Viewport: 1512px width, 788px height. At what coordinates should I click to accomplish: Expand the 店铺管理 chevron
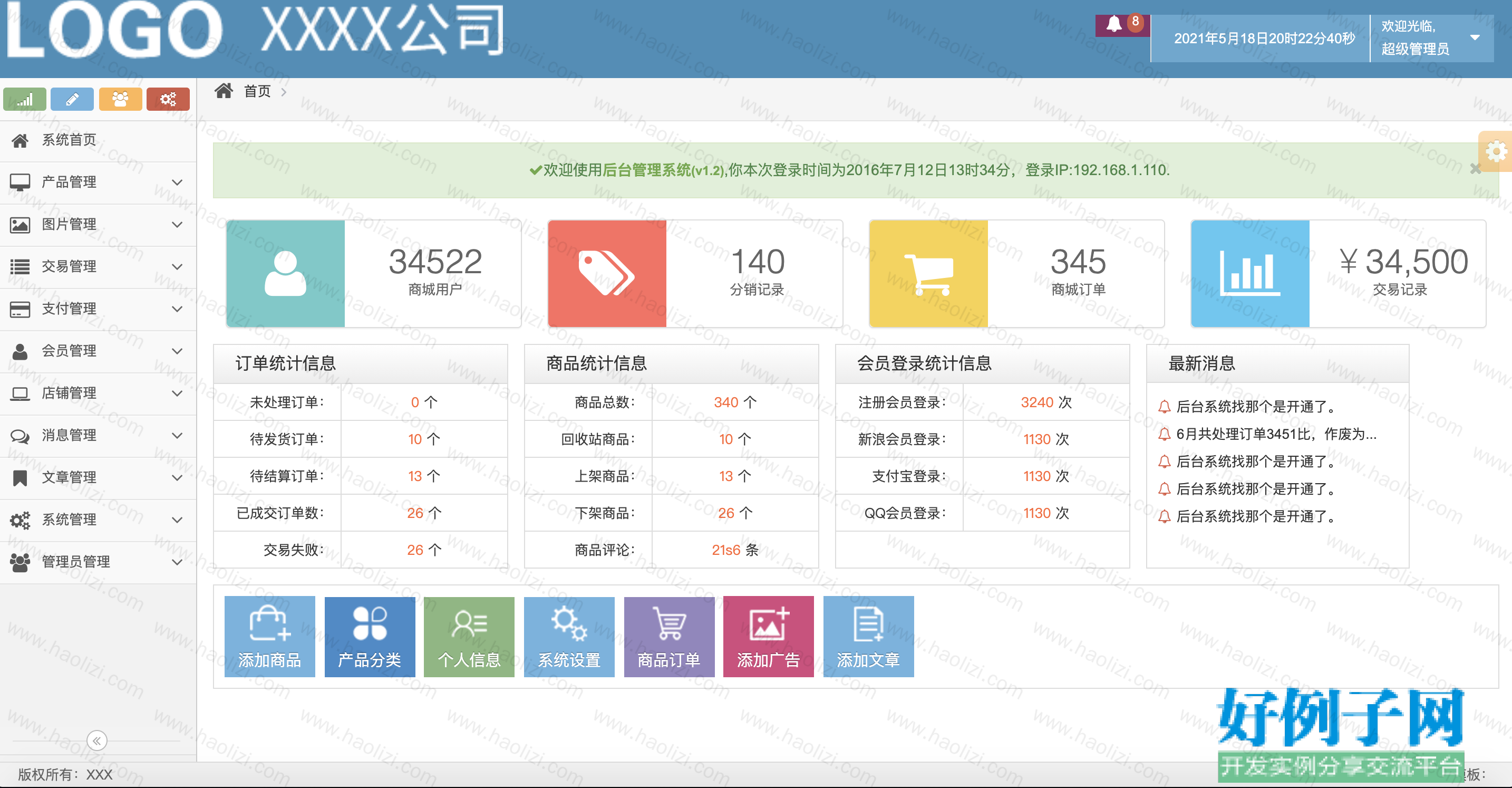pyautogui.click(x=177, y=394)
